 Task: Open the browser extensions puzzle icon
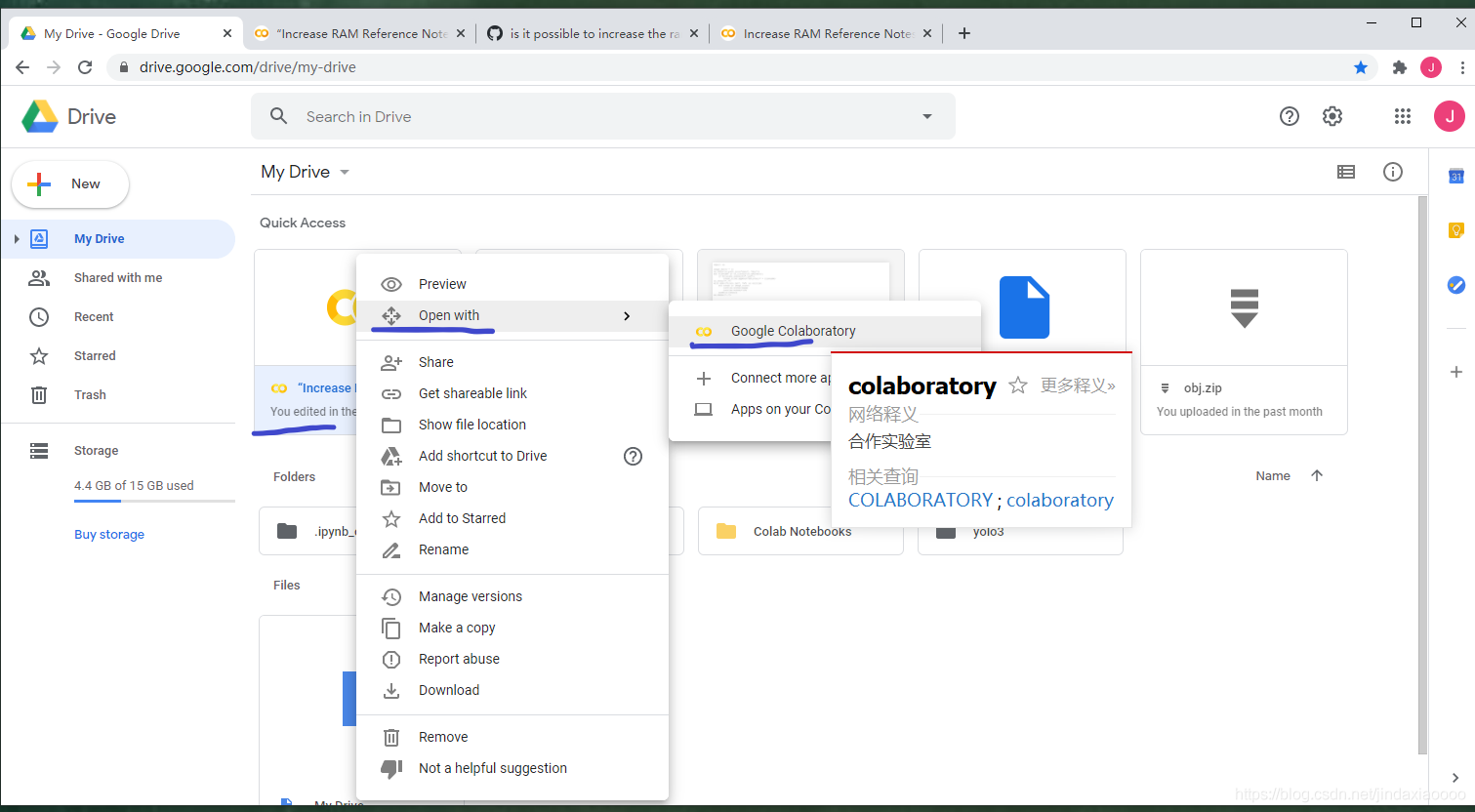pyautogui.click(x=1400, y=67)
